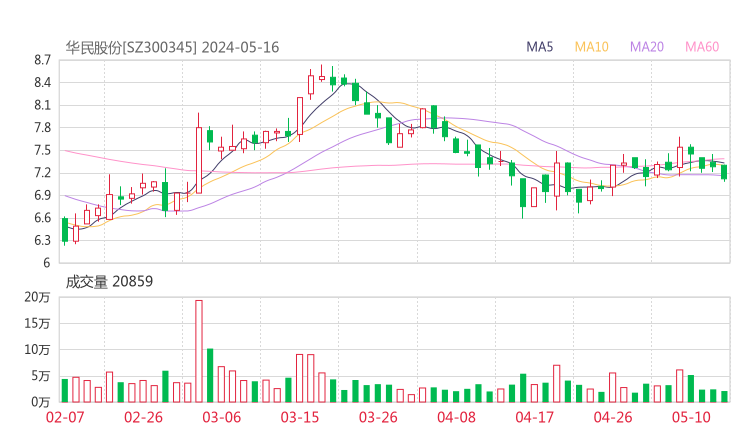Select the 05-10 date label
The width and height of the screenshot is (740, 440).
pyautogui.click(x=691, y=417)
